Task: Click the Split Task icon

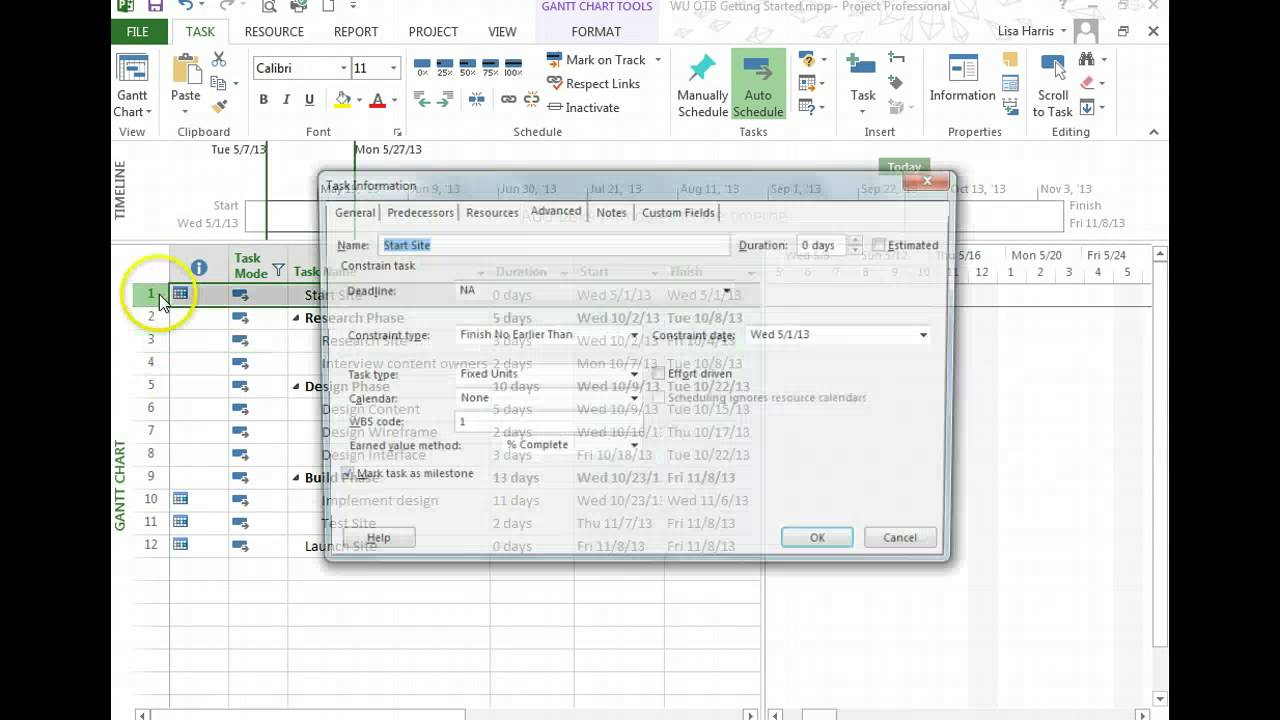Action: pos(476,99)
